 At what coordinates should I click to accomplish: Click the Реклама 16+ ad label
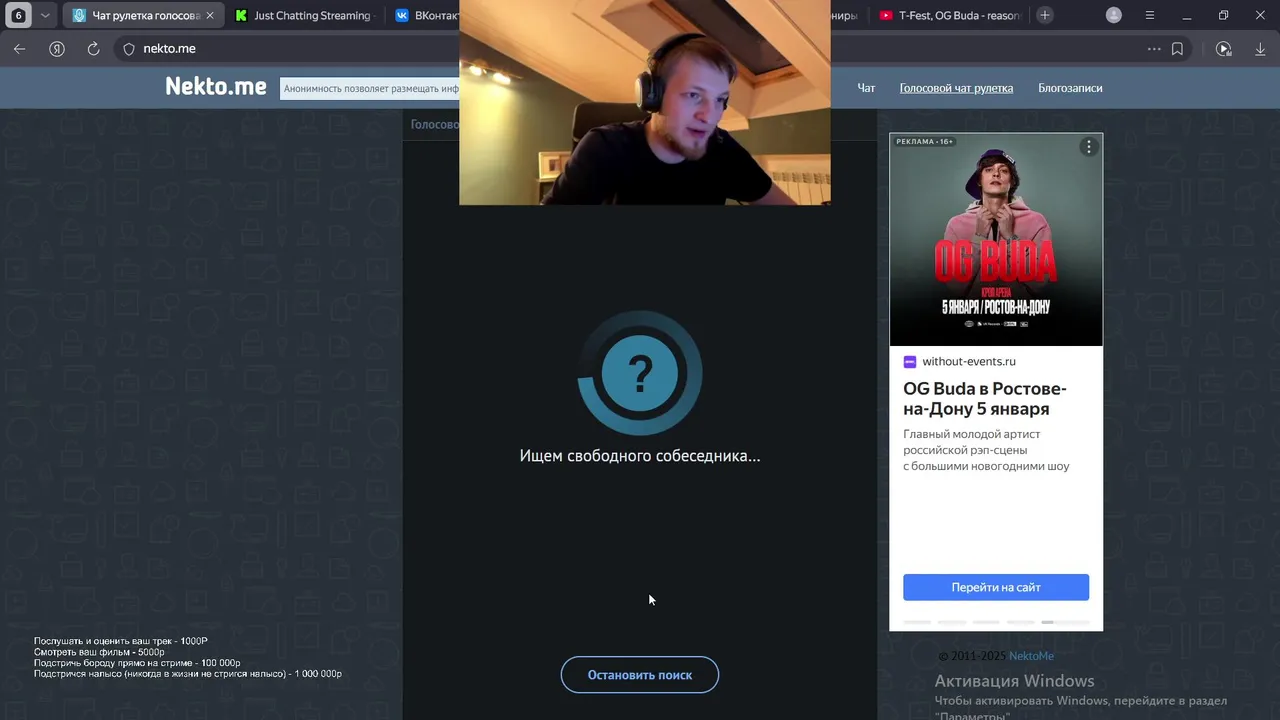925,142
